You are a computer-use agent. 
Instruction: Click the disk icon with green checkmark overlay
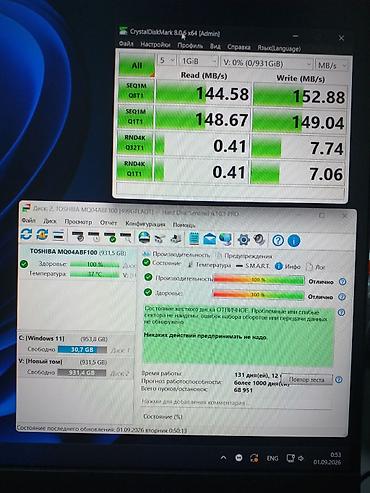(110, 237)
